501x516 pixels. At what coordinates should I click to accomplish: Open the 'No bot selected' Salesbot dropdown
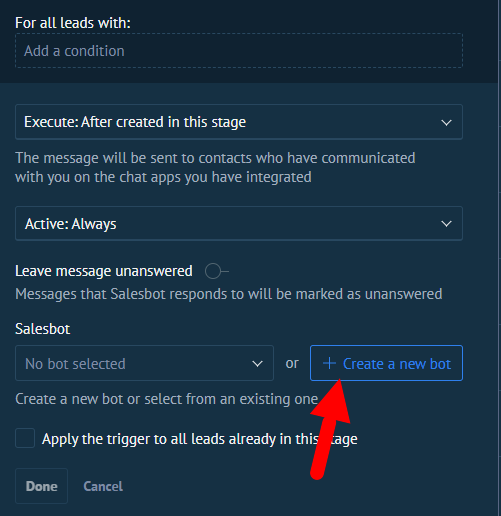pos(144,363)
